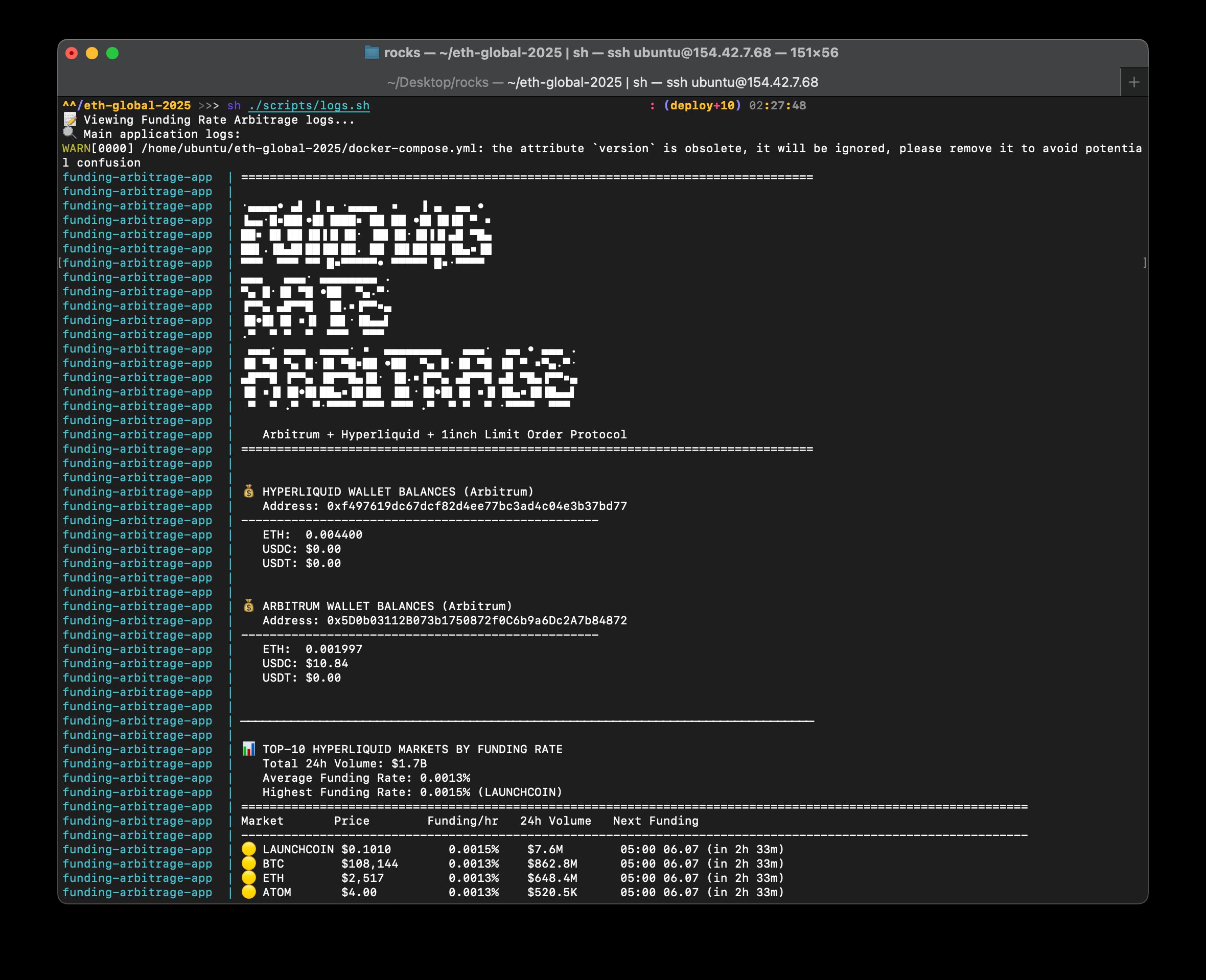1206x980 pixels.
Task: Click the 'Main application logs:' line
Action: 162,134
